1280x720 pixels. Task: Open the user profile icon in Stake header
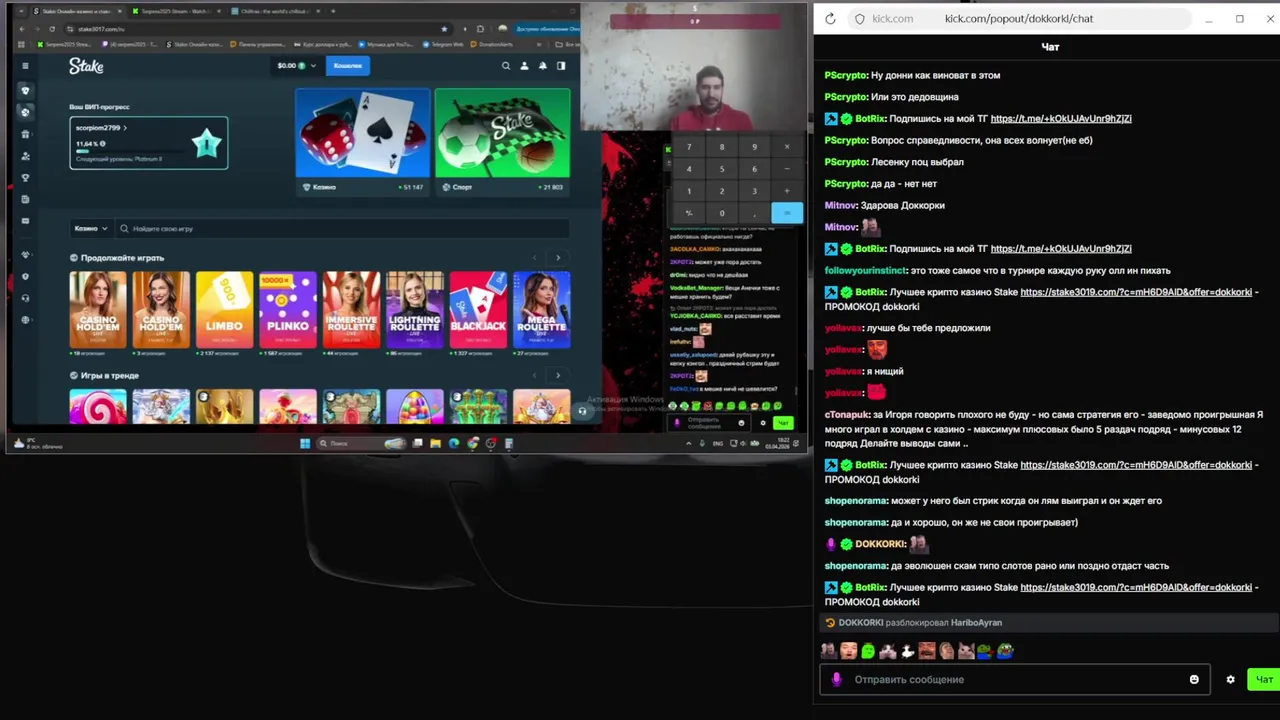pyautogui.click(x=524, y=66)
